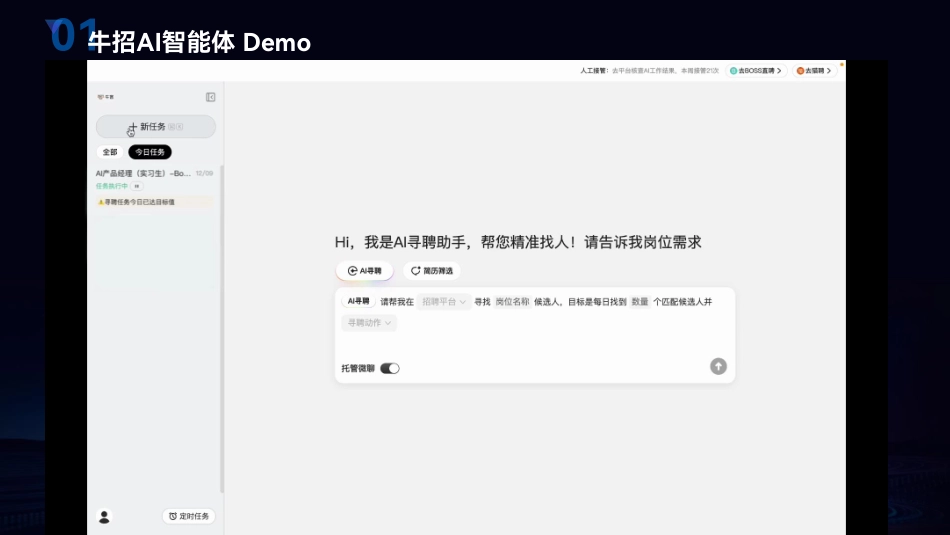
Task: Switch to the 今日任务 tab
Action: pos(150,152)
